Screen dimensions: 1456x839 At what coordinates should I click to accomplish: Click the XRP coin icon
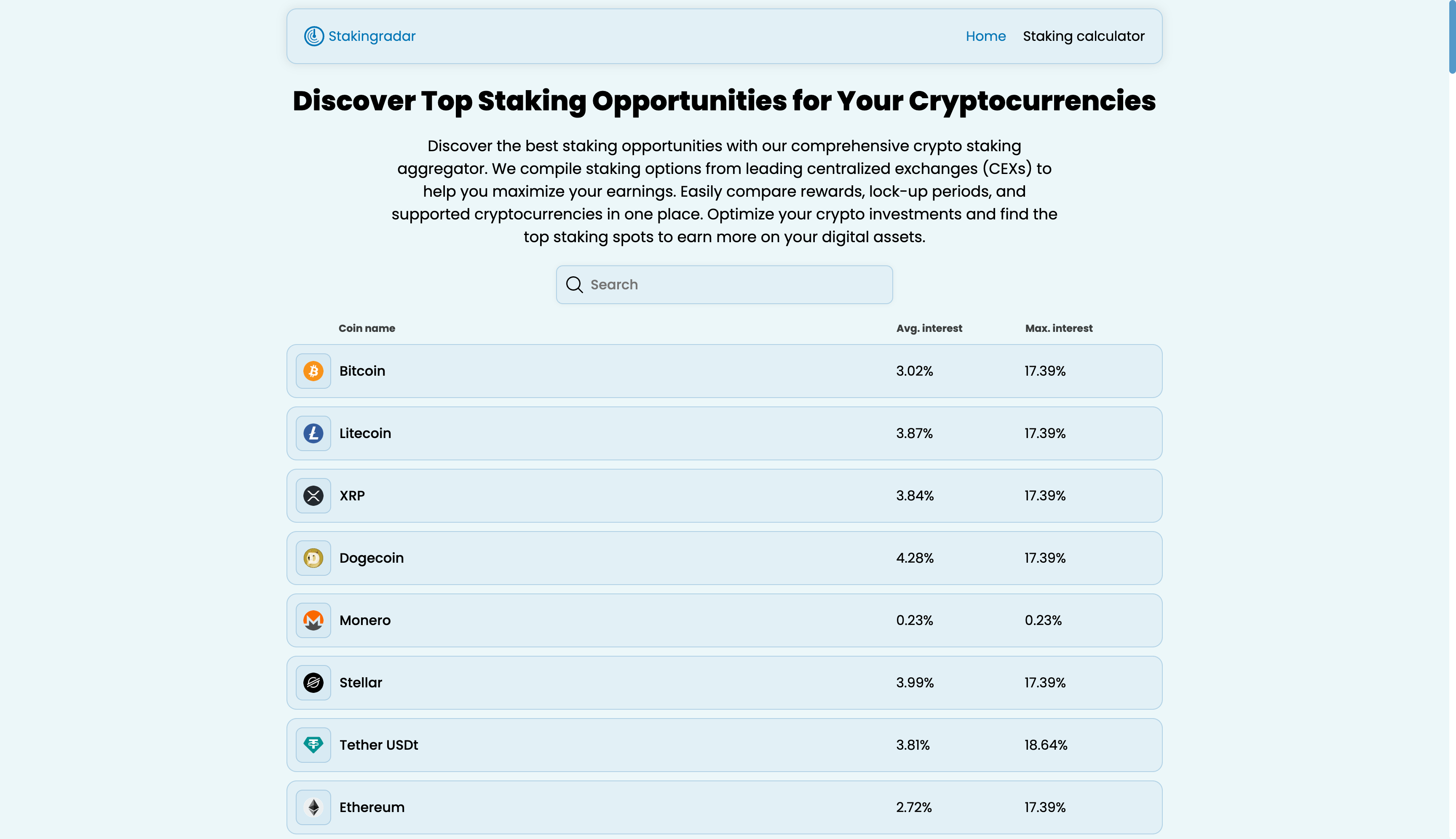(x=313, y=496)
